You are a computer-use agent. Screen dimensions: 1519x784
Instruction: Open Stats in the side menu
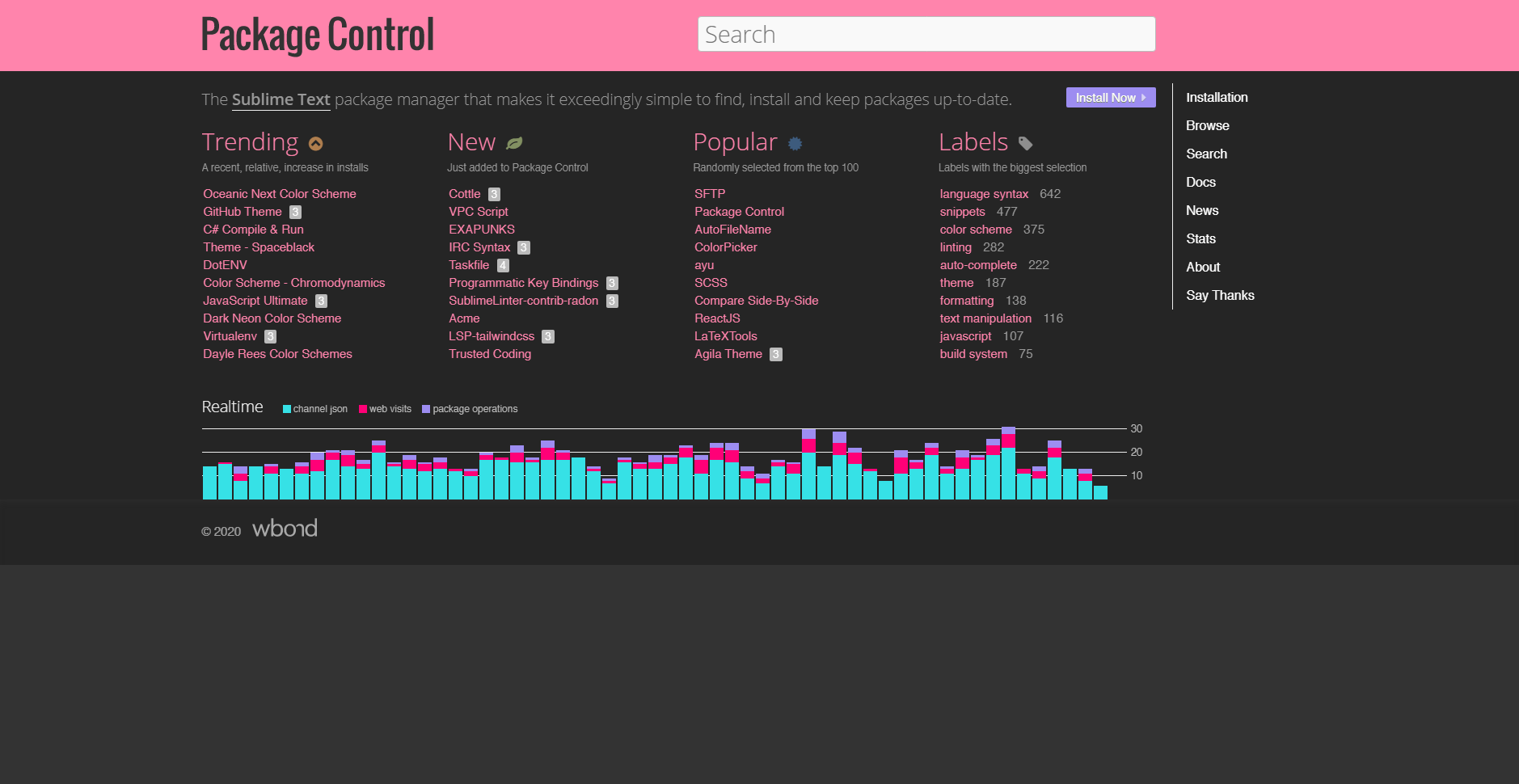(x=1200, y=238)
